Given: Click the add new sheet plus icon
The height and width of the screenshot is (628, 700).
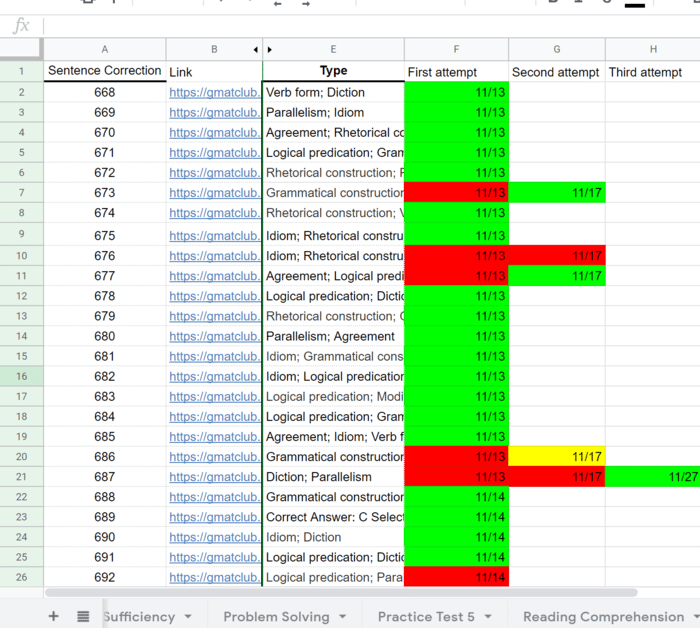Looking at the screenshot, I should click(x=54, y=616).
